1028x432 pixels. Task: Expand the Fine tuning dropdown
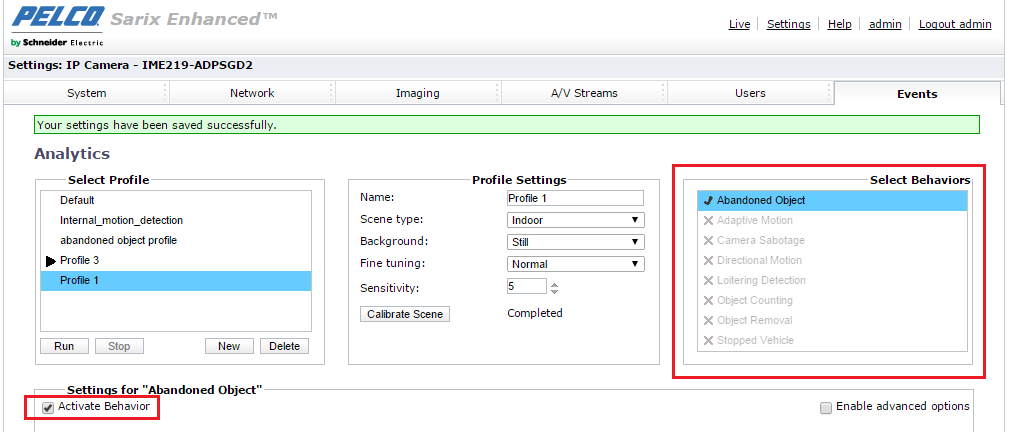coord(575,264)
